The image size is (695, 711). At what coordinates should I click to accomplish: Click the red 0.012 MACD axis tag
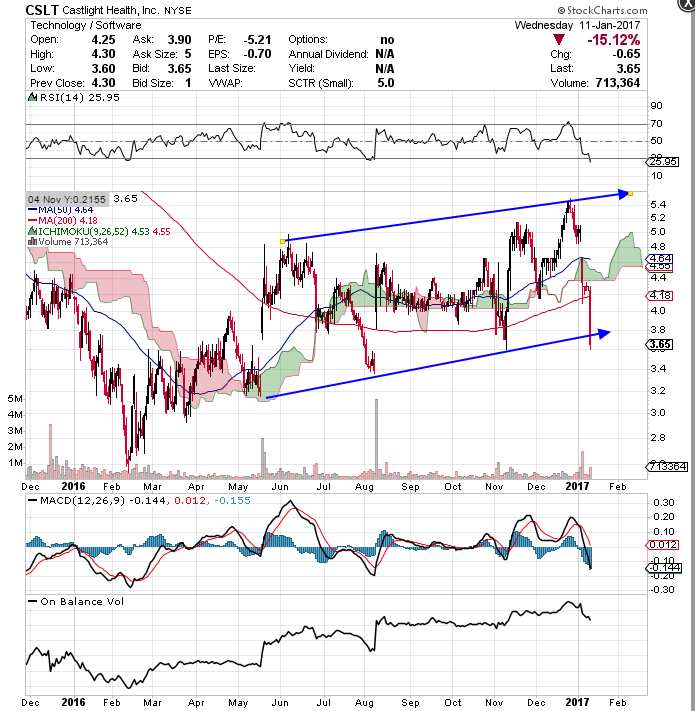click(x=662, y=545)
